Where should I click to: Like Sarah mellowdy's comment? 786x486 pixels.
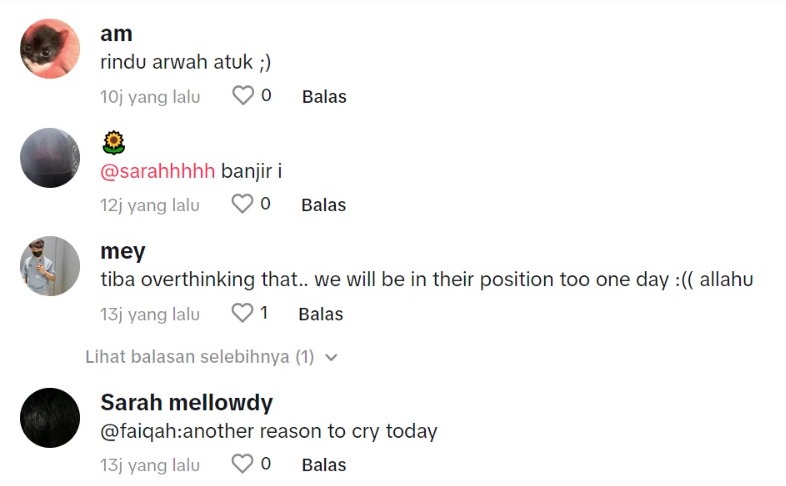[x=243, y=464]
